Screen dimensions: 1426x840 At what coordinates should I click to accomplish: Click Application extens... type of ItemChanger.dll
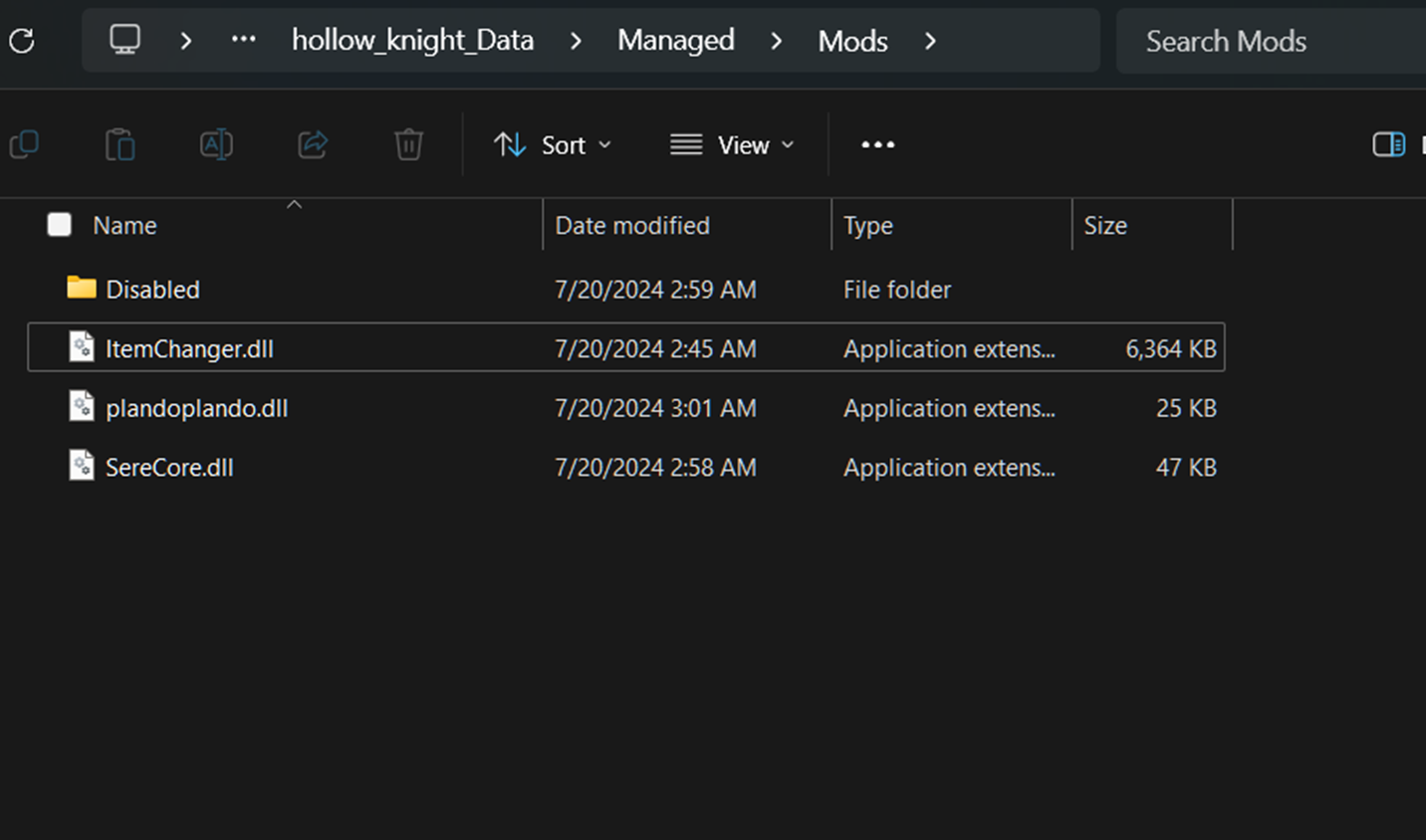click(x=949, y=349)
